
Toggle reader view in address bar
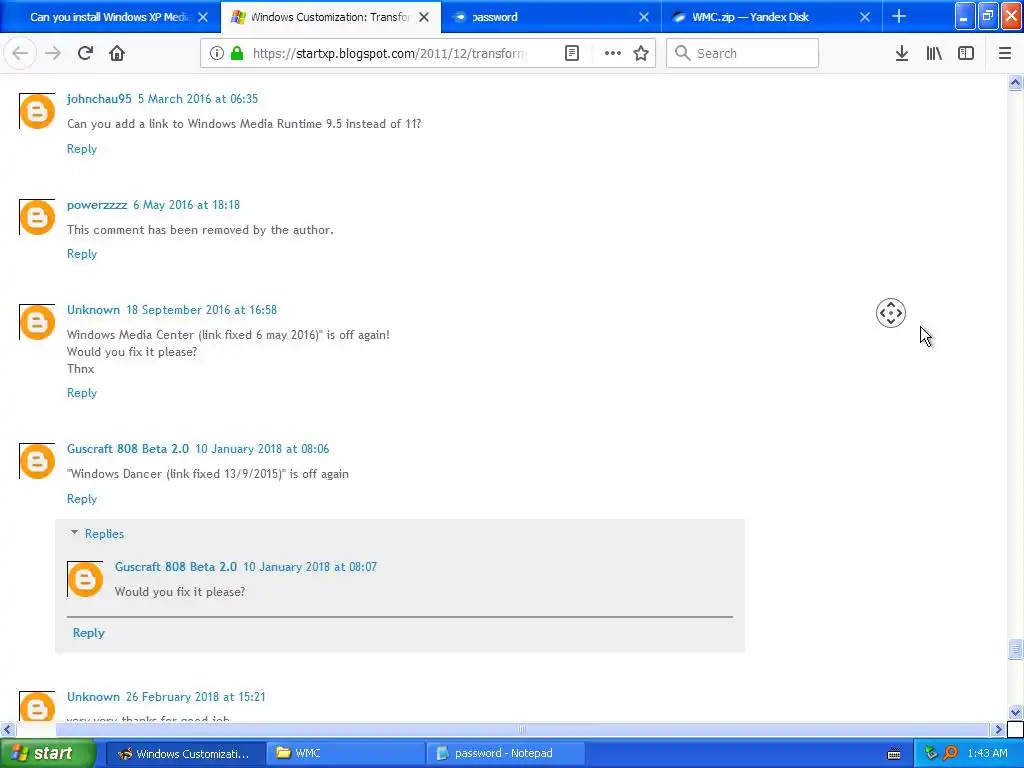pos(571,53)
